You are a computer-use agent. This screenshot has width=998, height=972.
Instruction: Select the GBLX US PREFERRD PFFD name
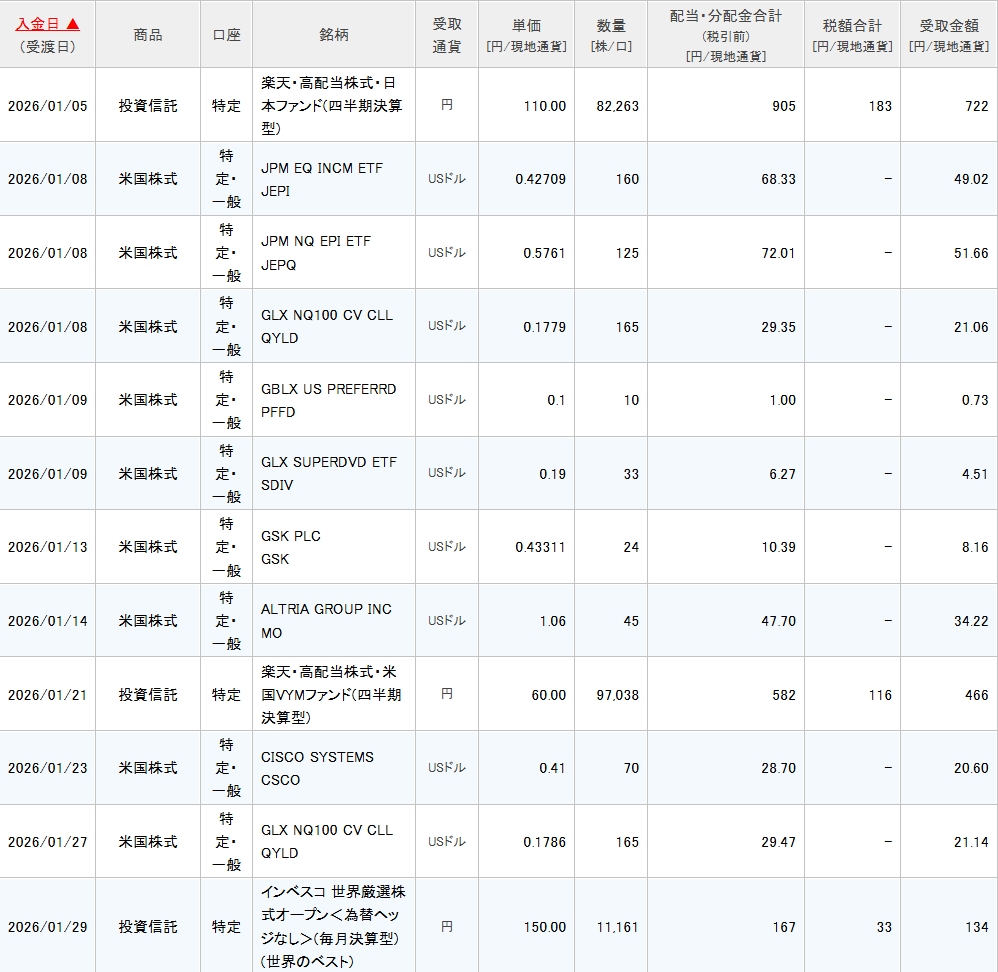328,400
